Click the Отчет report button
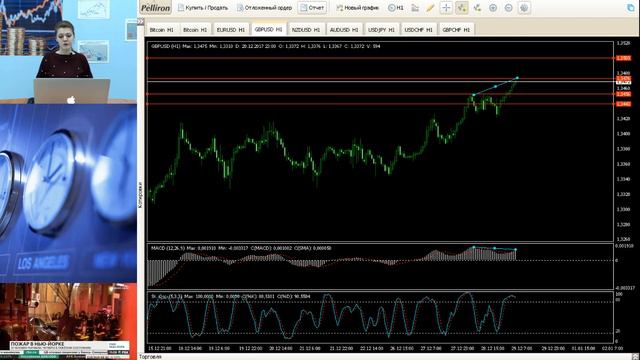Image resolution: width=640 pixels, height=360 pixels. coord(312,8)
